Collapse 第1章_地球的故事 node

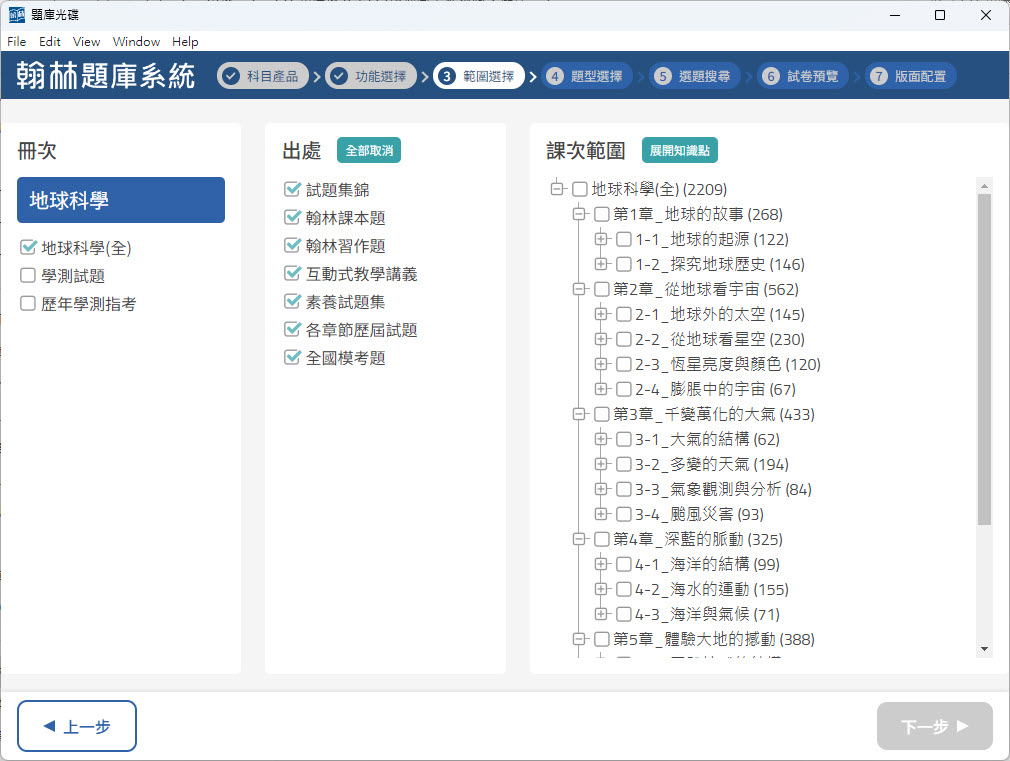[578, 214]
